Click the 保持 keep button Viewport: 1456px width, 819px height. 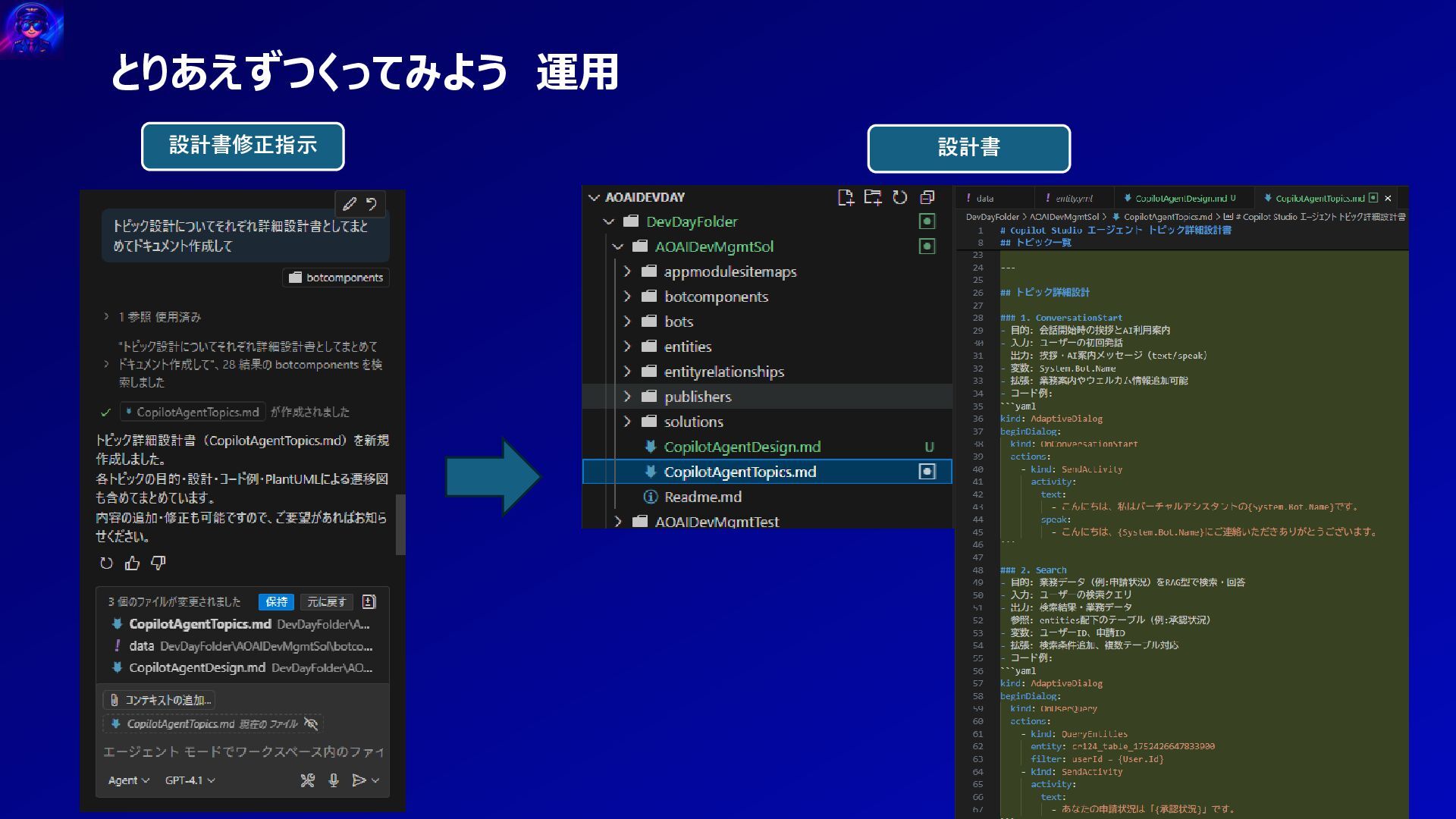point(276,601)
